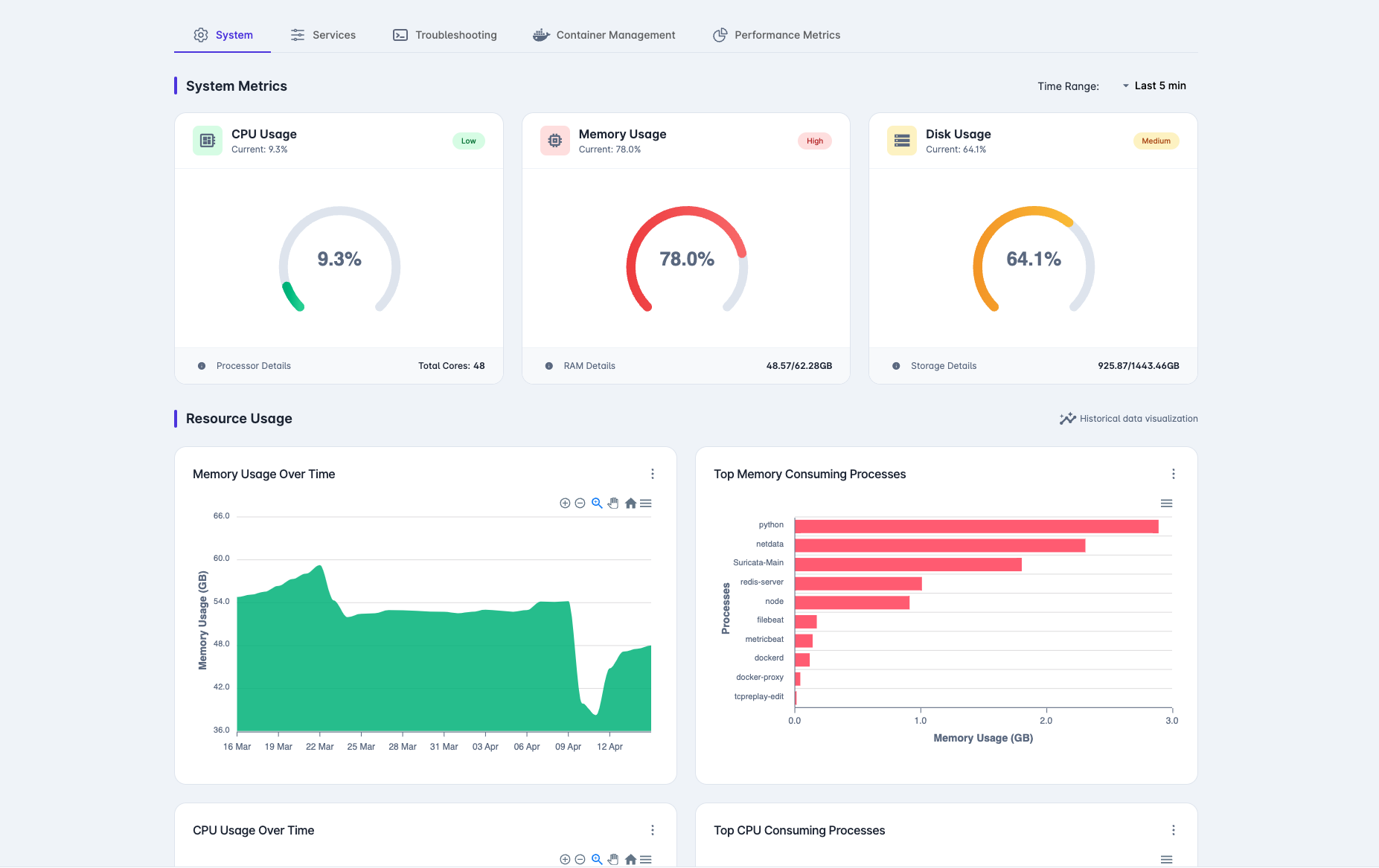This screenshot has width=1379, height=868.
Task: Open Memory Usage Over Time options menu
Action: [653, 474]
